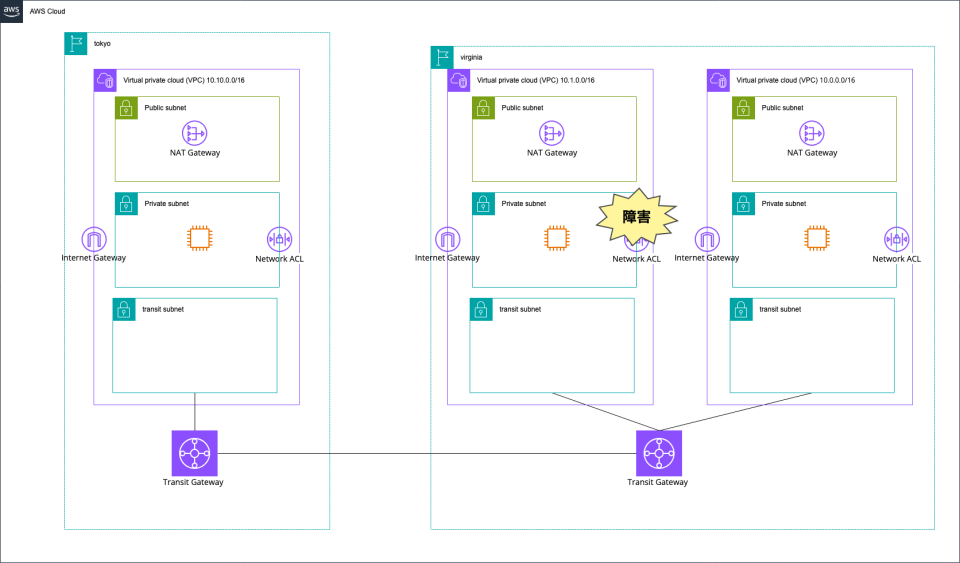Screen dimensions: 960x563
Task: Click "Transit Gateway" label under virginia region
Action: click(658, 482)
